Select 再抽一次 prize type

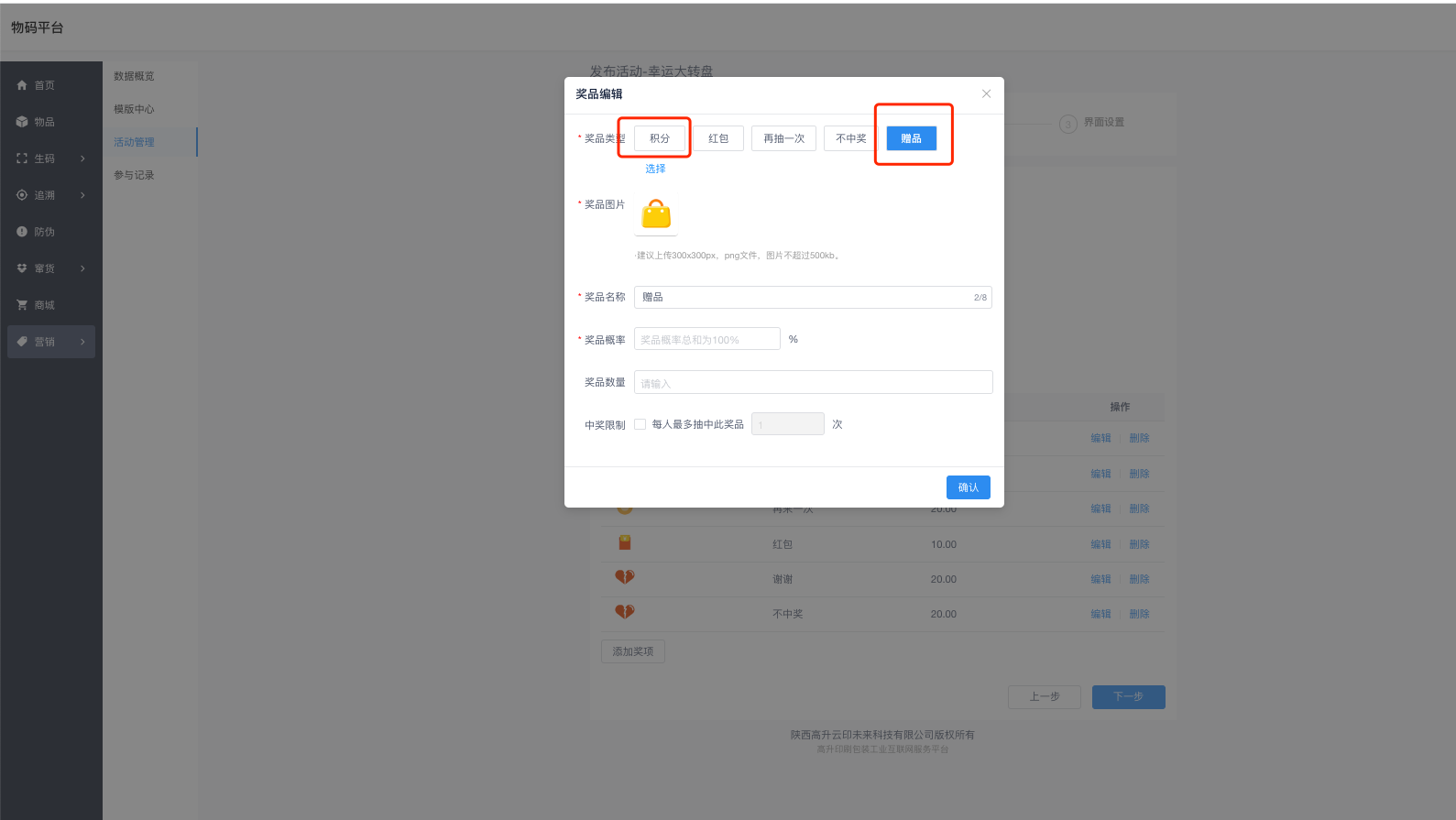pyautogui.click(x=784, y=138)
